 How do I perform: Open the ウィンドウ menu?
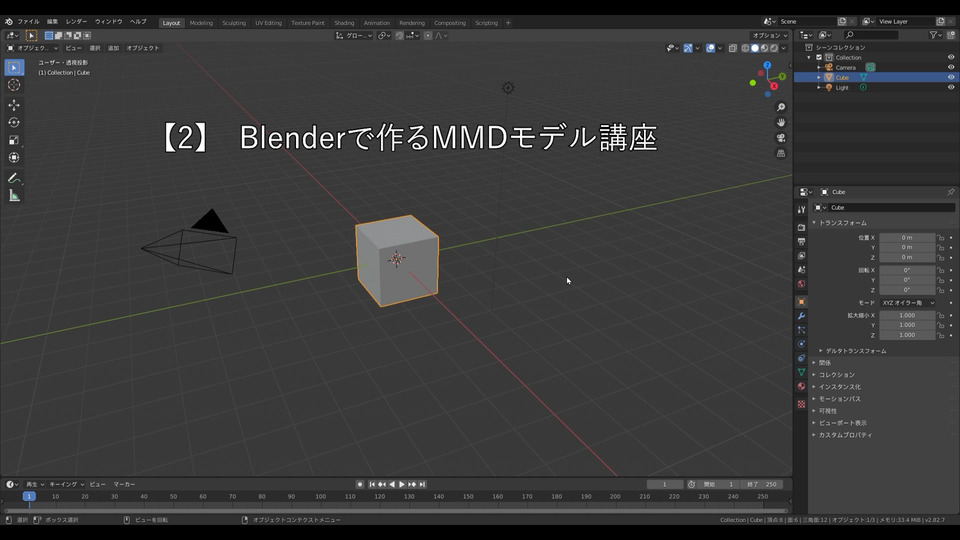(108, 21)
